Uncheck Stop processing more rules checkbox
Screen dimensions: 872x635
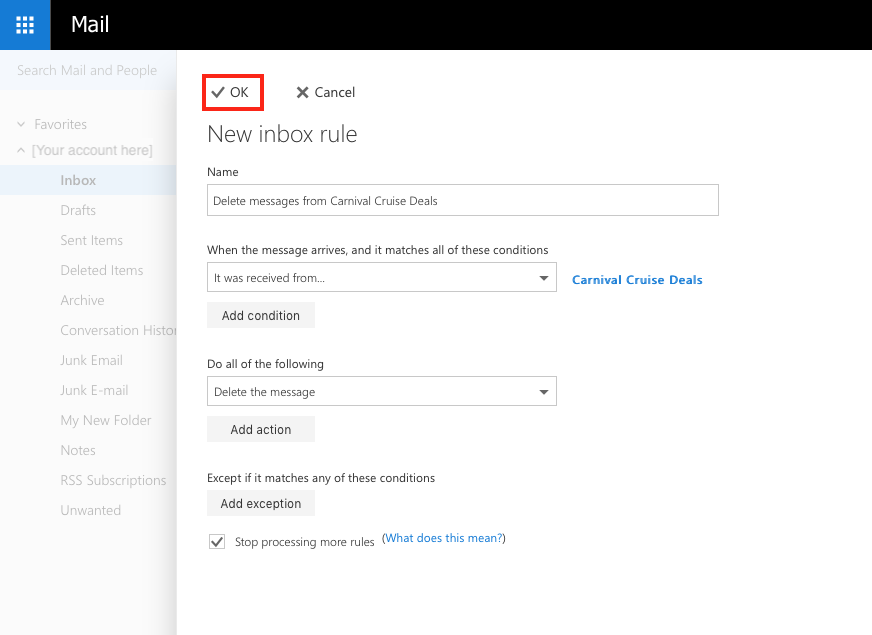[217, 542]
